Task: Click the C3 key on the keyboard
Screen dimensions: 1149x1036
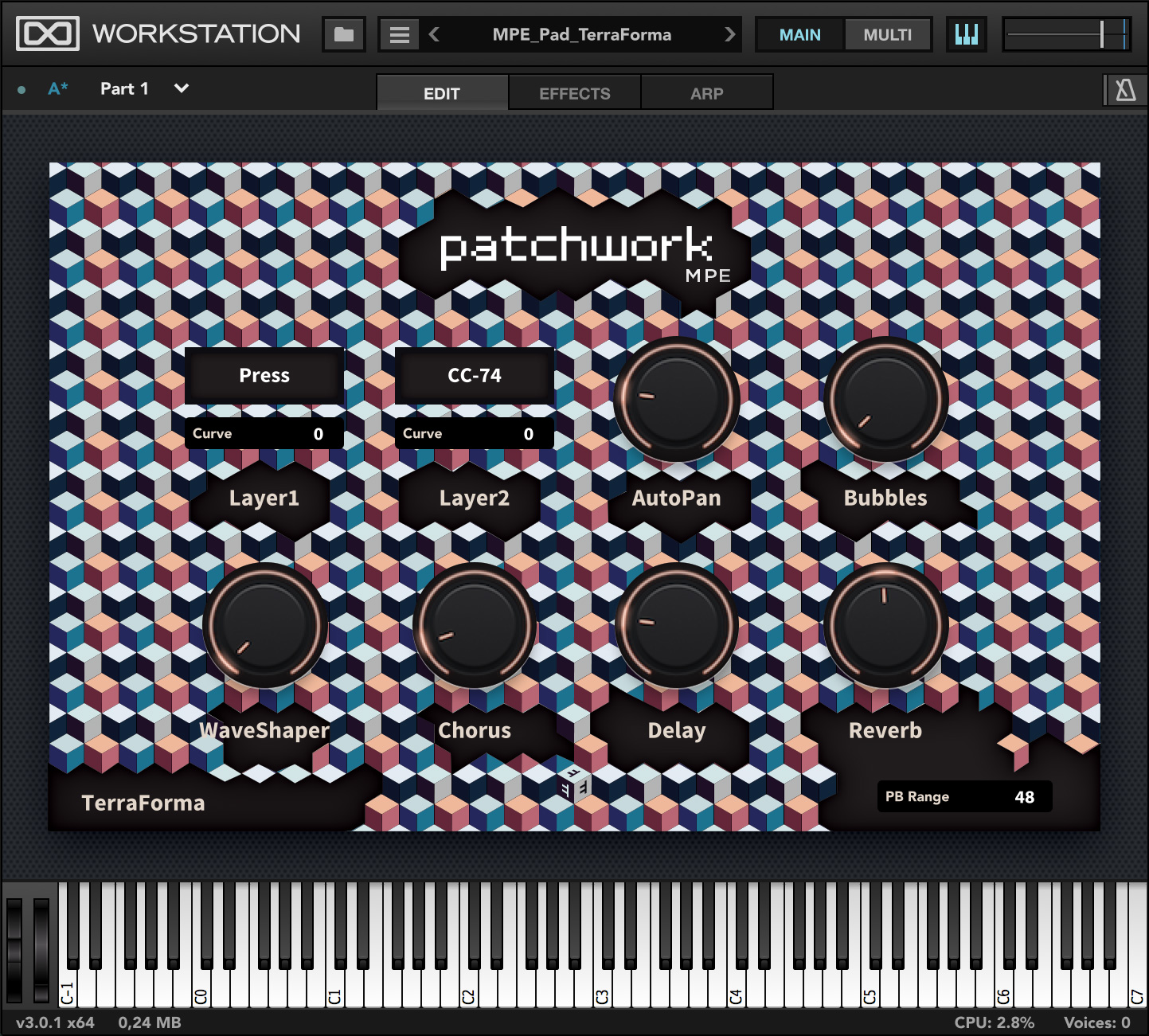Action: (x=603, y=987)
